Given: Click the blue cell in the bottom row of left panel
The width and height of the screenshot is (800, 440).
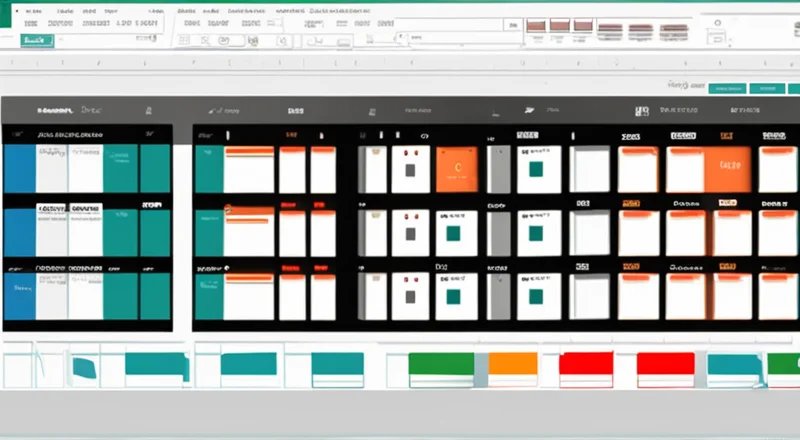Looking at the screenshot, I should coord(19,297).
